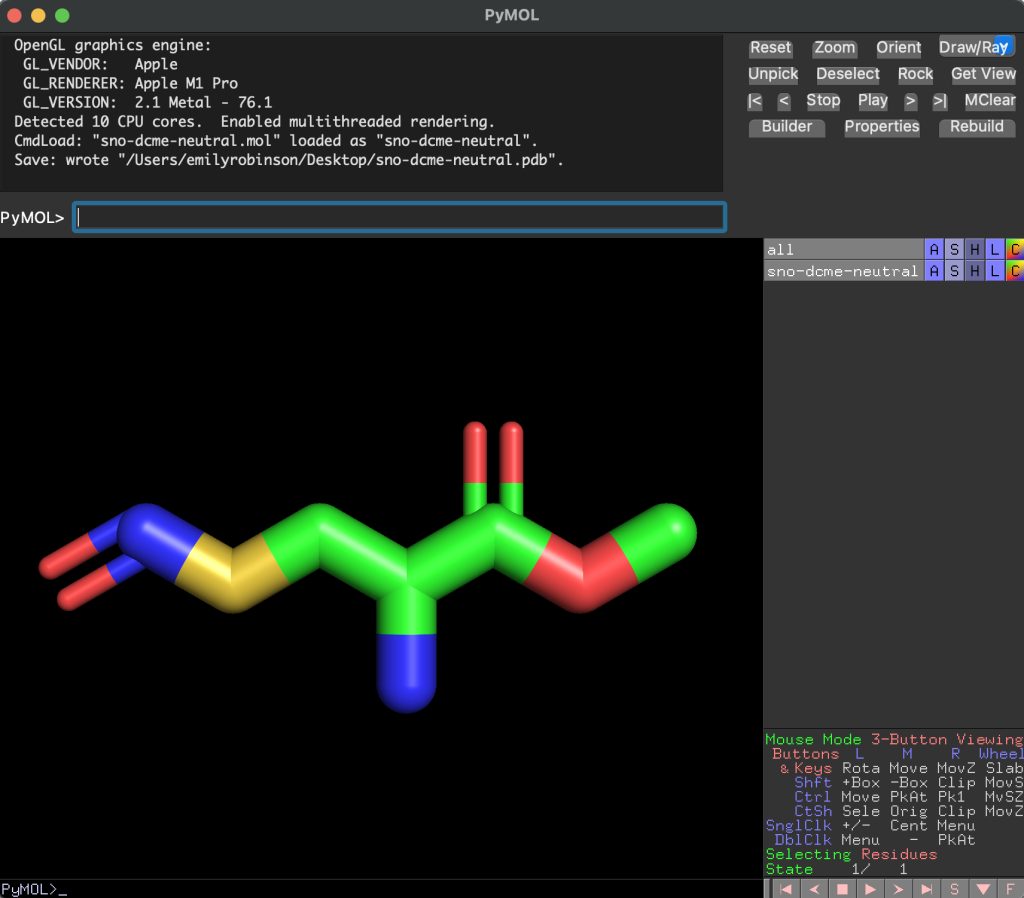The image size is (1024, 898).
Task: Click rewind-to-start icon in bottom playback bar
Action: [x=786, y=888]
